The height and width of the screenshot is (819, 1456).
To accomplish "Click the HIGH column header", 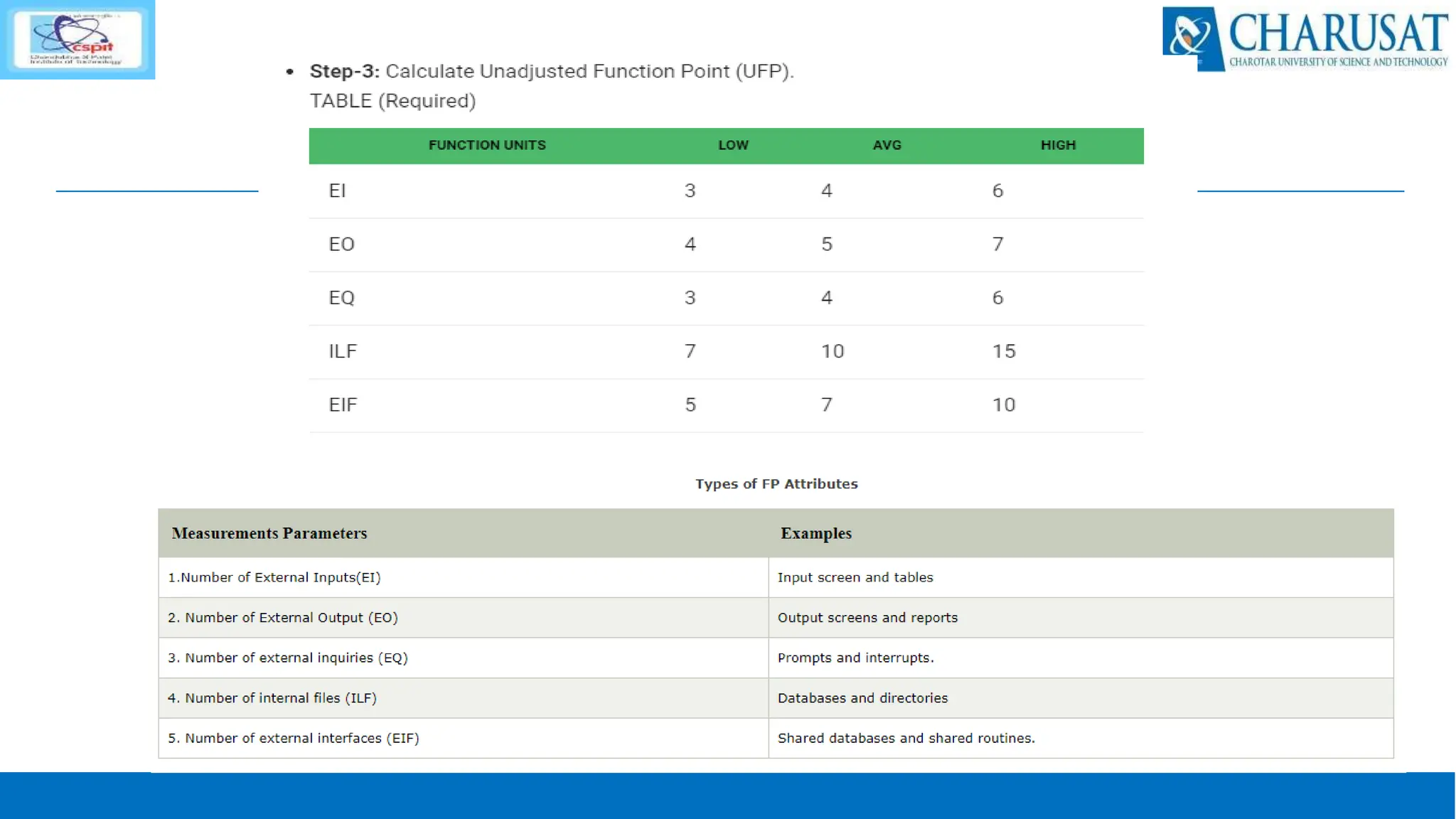I will [1058, 145].
